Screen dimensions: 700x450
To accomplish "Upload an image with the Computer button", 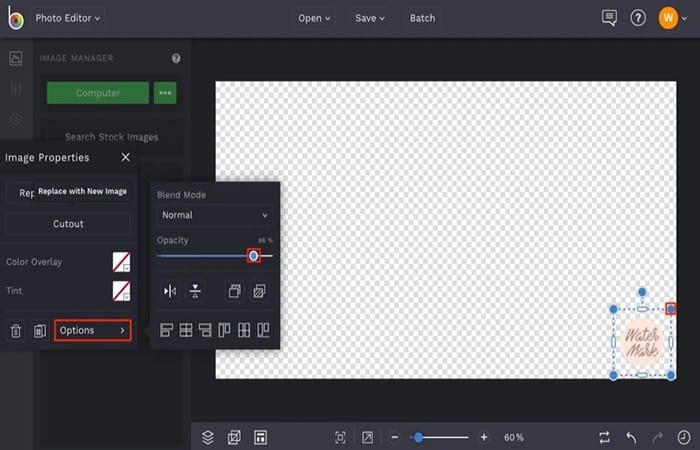I will pos(98,93).
